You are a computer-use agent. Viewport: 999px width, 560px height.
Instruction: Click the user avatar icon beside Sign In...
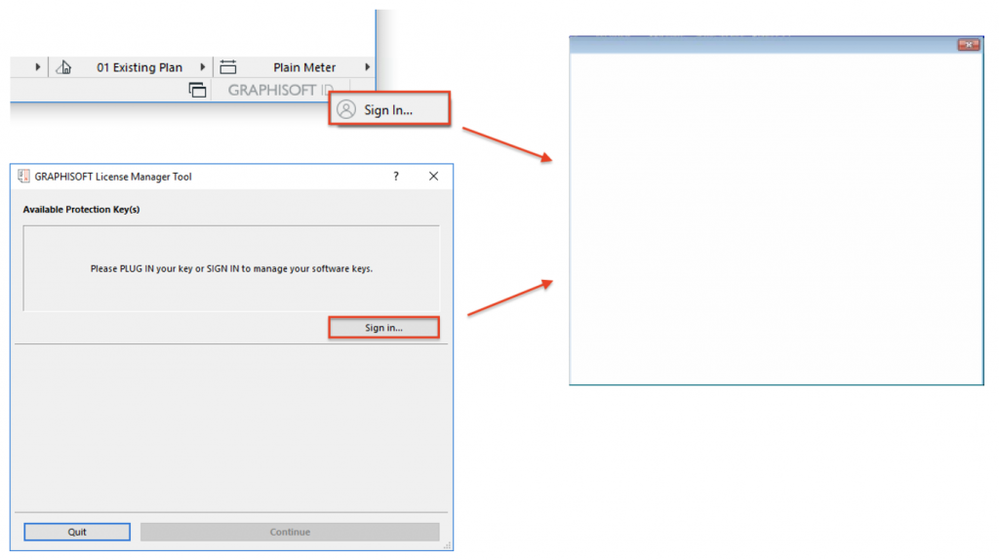(346, 110)
